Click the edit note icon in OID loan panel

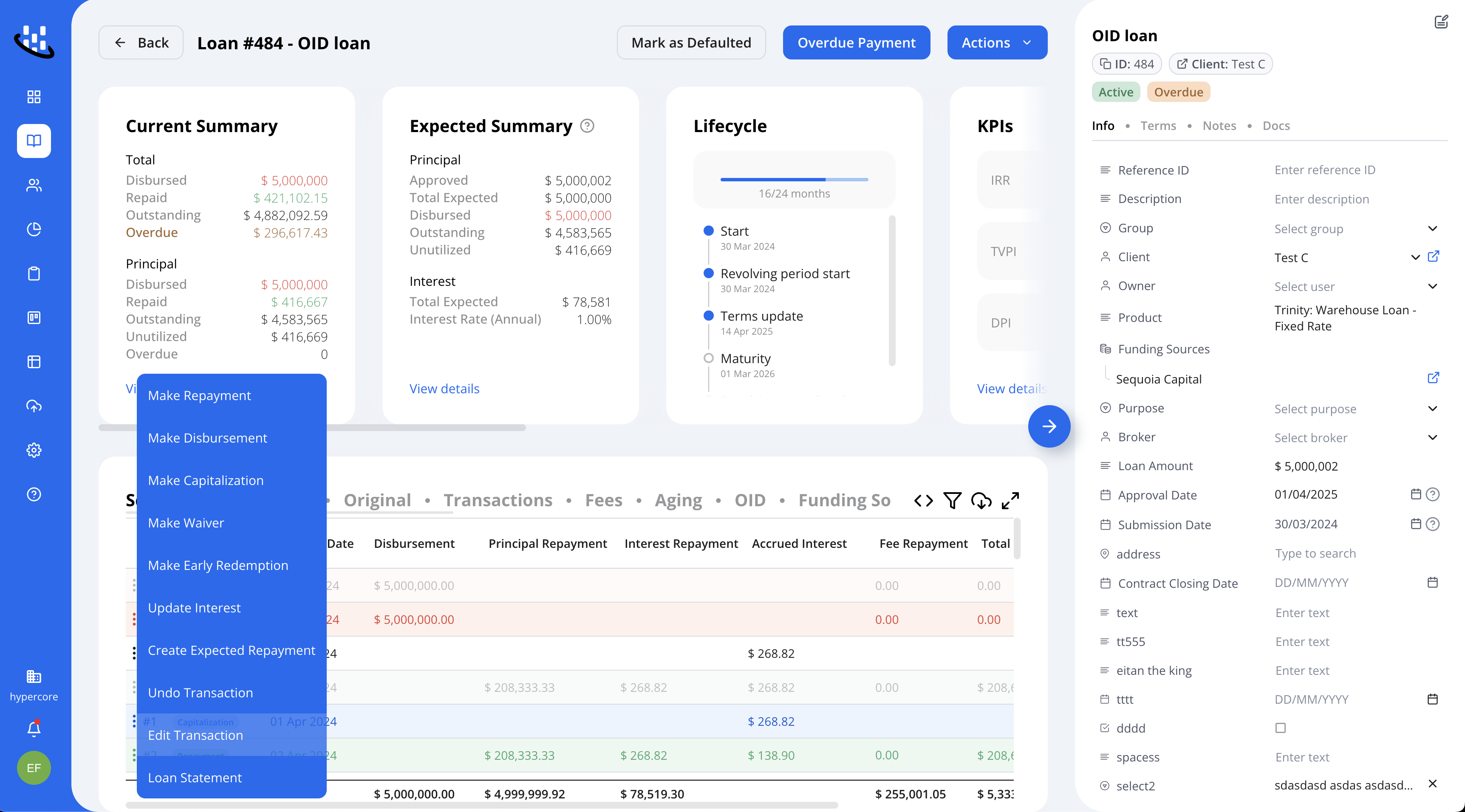[x=1440, y=22]
